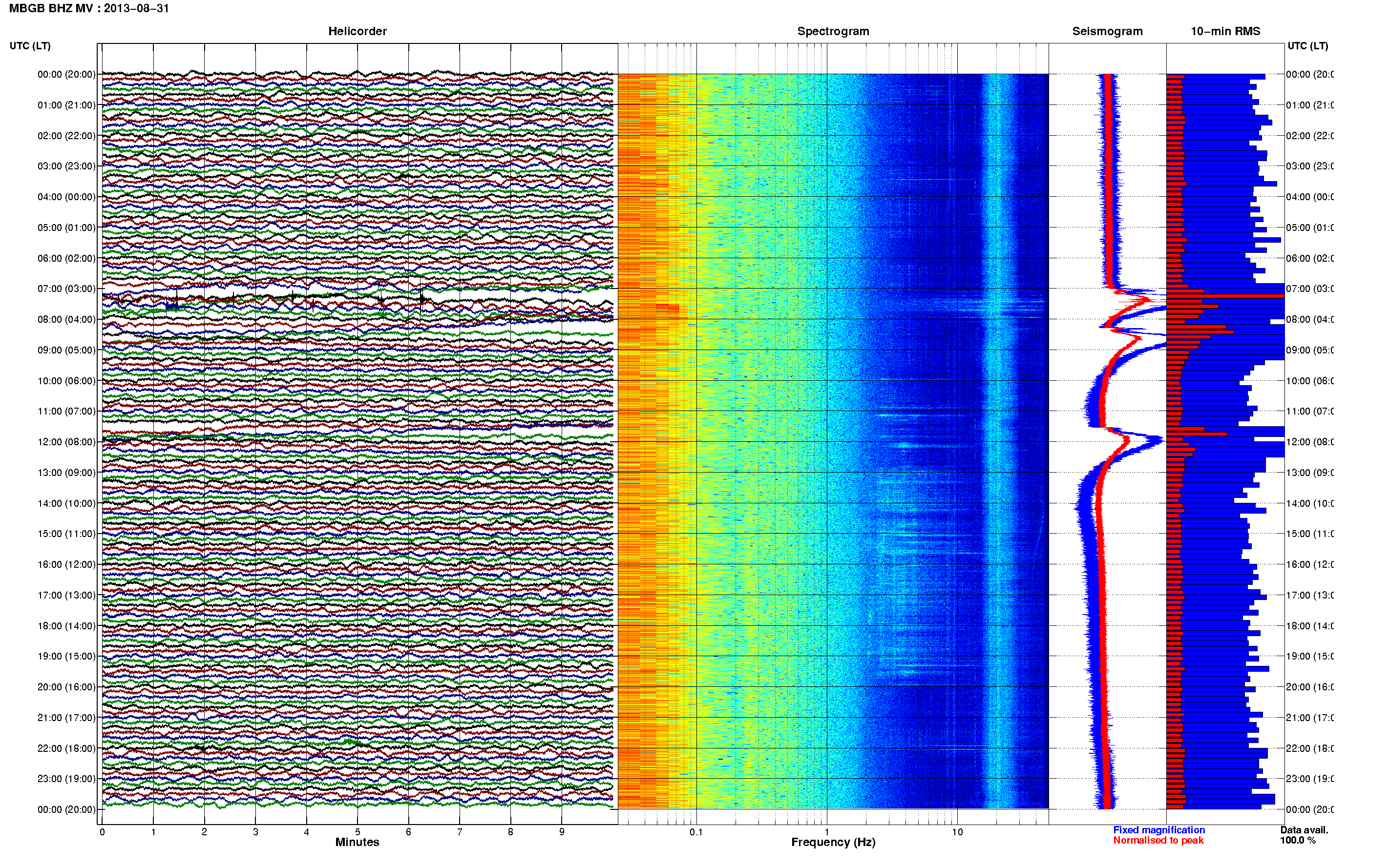Click the left '00:00 (20:00)' top time label
The width and height of the screenshot is (1389, 868).
click(x=66, y=74)
